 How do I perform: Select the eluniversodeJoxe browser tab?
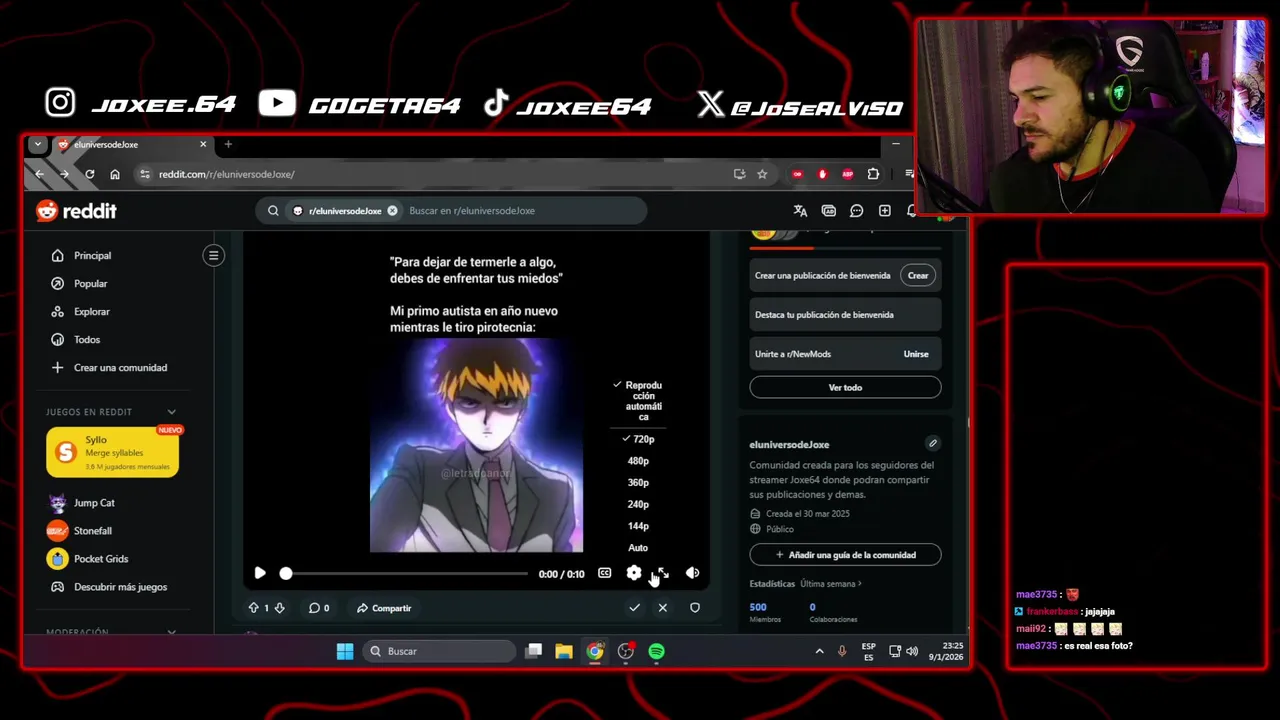tap(131, 145)
